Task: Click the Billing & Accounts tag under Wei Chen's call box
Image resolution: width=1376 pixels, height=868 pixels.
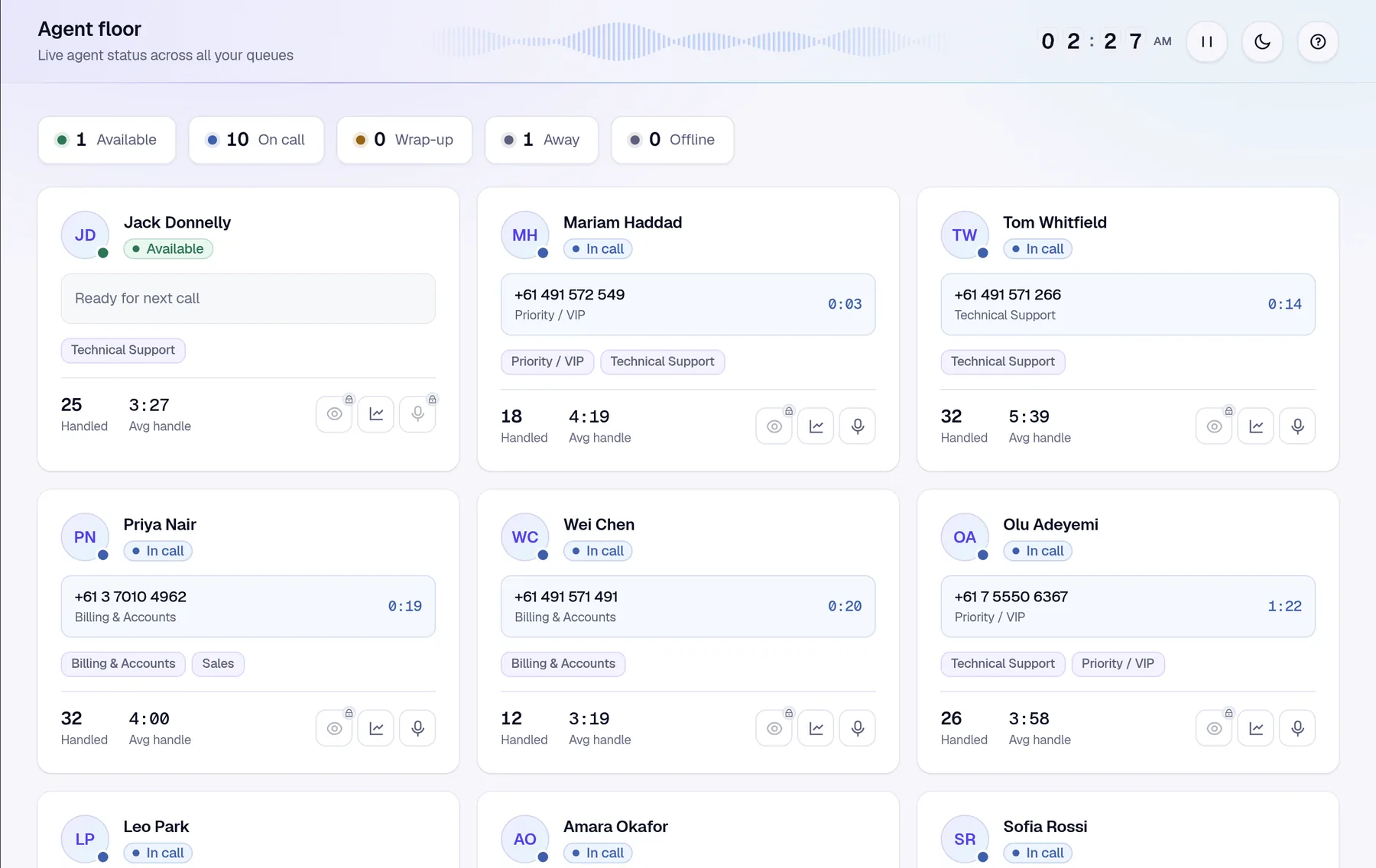Action: click(x=563, y=663)
